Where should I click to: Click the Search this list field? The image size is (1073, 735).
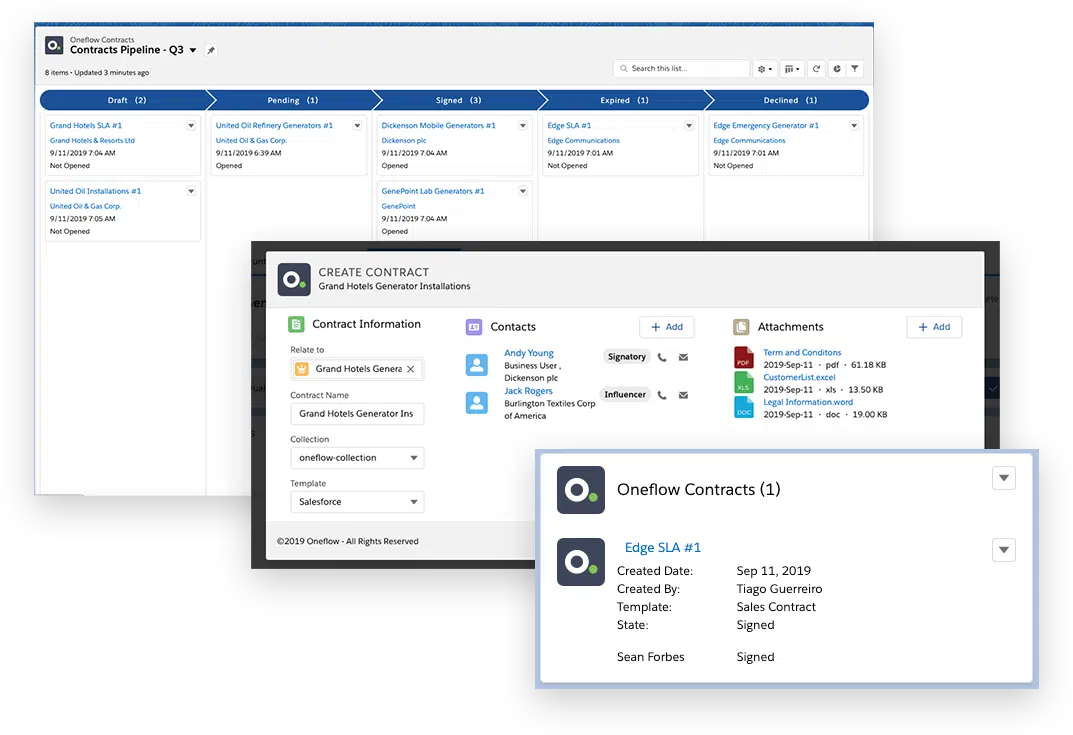tap(682, 68)
